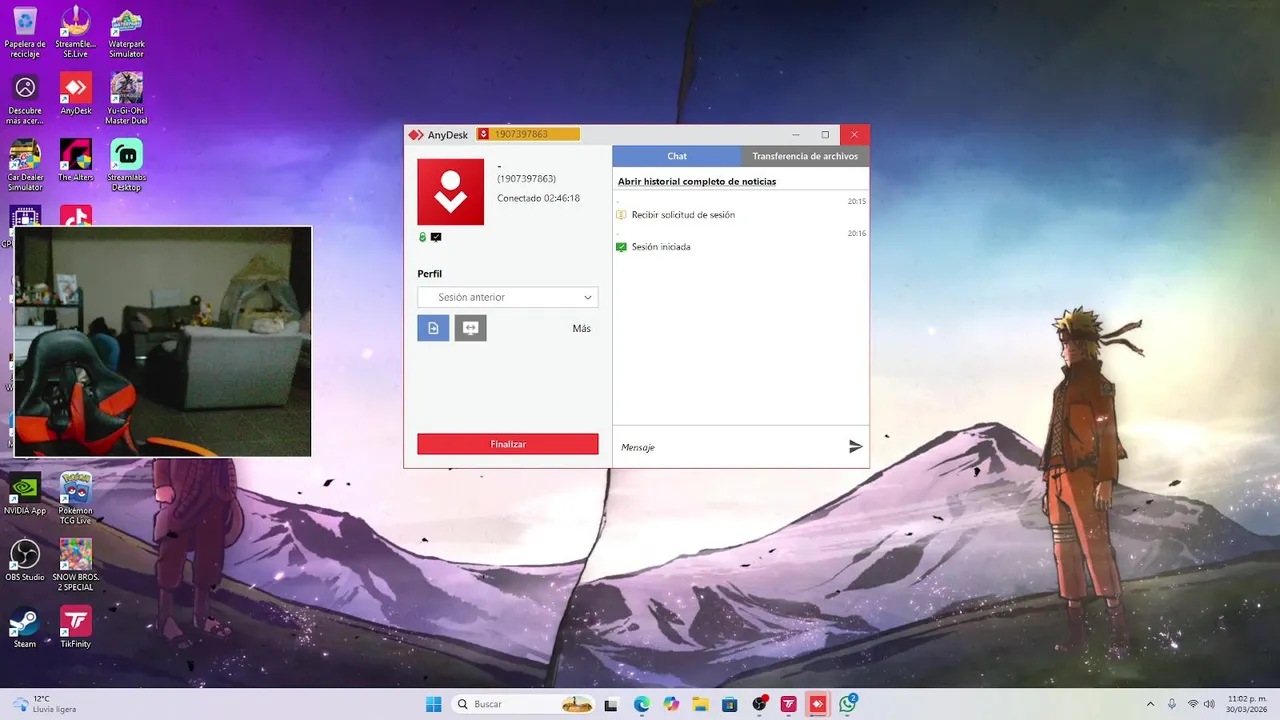Expand the Sesión anterior profile dropdown
The width and height of the screenshot is (1280, 720).
pyautogui.click(x=508, y=297)
